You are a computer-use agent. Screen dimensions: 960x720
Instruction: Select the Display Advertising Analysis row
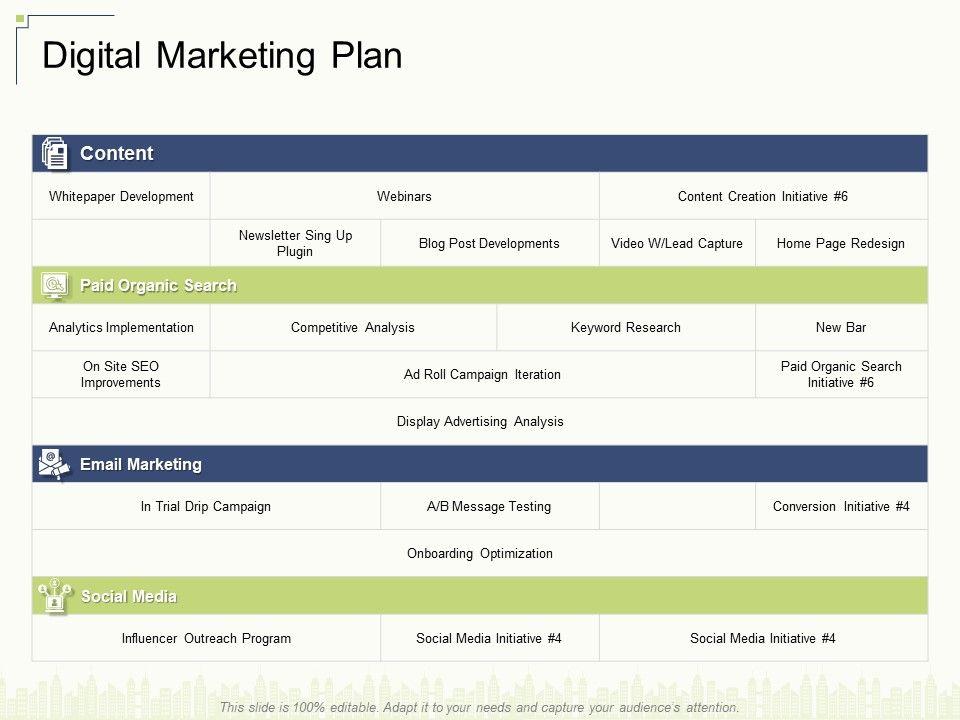click(480, 422)
